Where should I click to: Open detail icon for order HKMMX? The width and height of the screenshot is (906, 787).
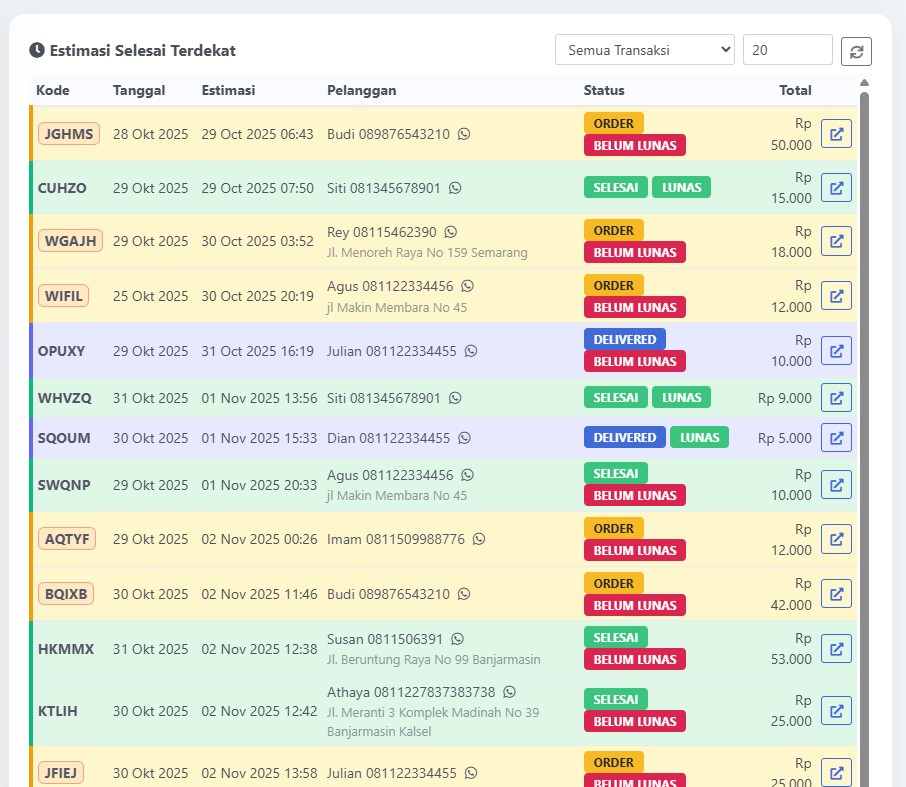pyautogui.click(x=836, y=648)
